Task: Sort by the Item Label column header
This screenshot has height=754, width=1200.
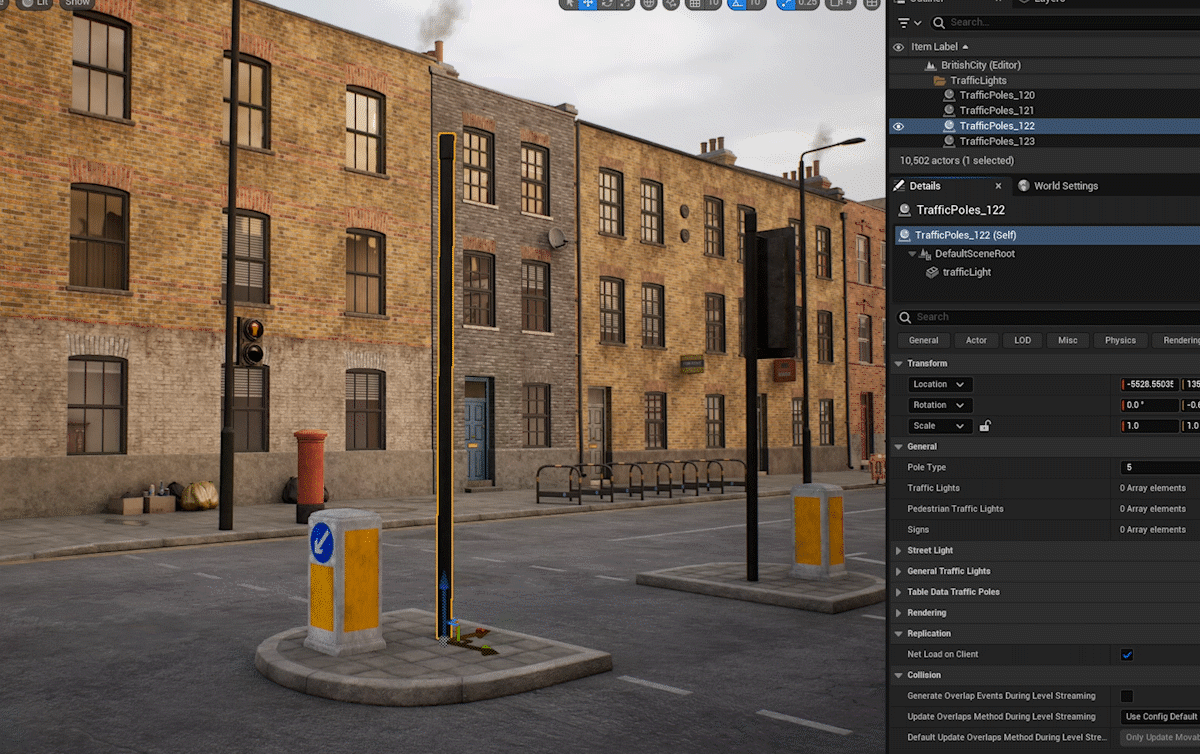Action: pyautogui.click(x=934, y=47)
